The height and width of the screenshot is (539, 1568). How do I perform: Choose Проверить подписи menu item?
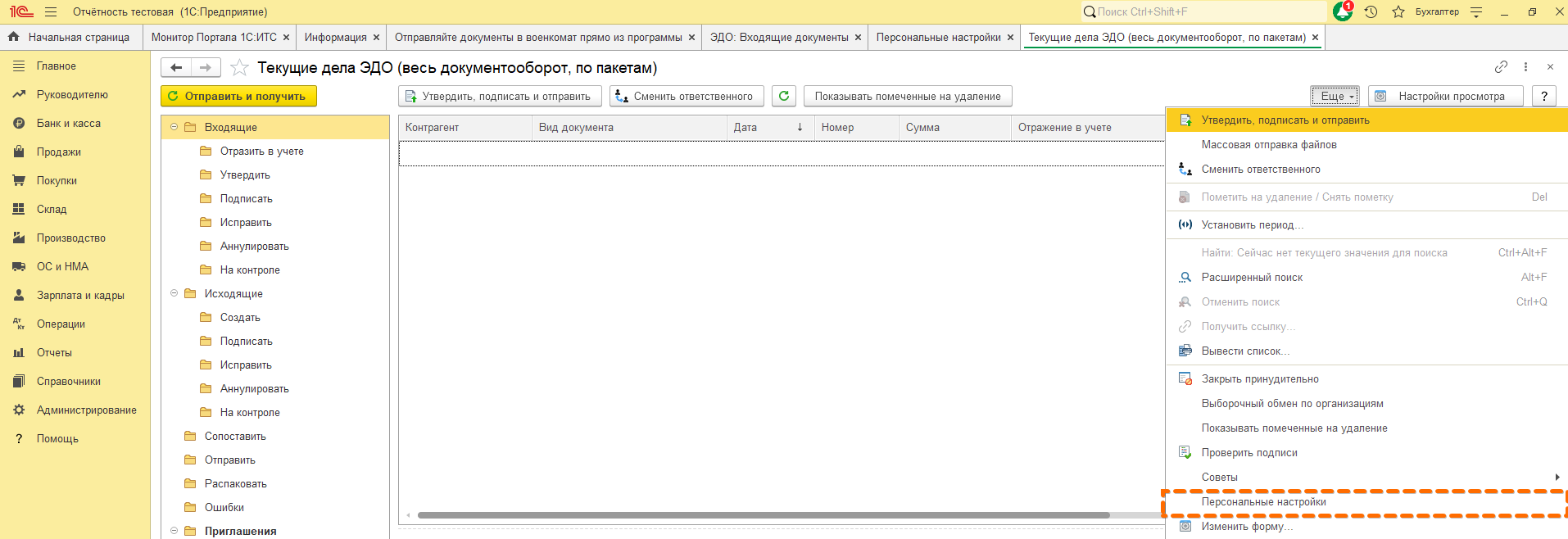[1366, 452]
